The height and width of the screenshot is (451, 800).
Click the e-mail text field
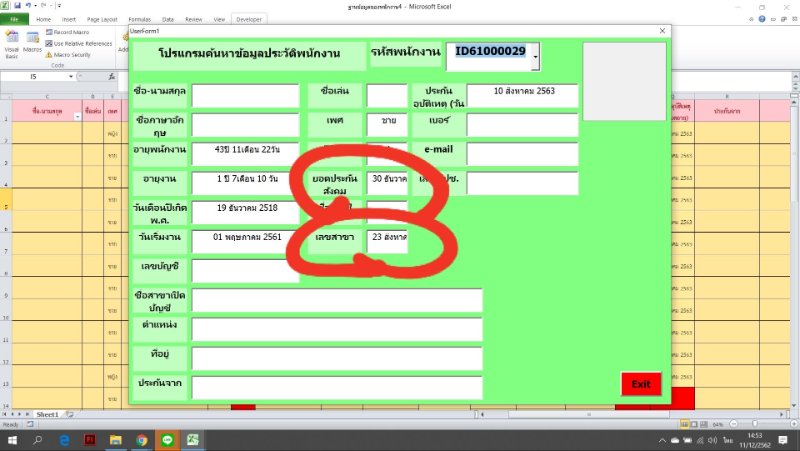click(522, 154)
